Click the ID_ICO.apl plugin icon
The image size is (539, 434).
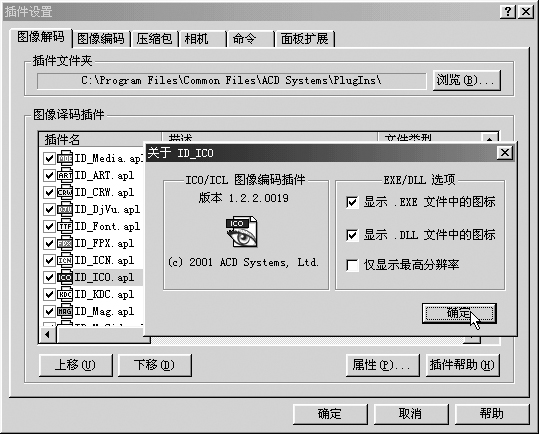65,277
